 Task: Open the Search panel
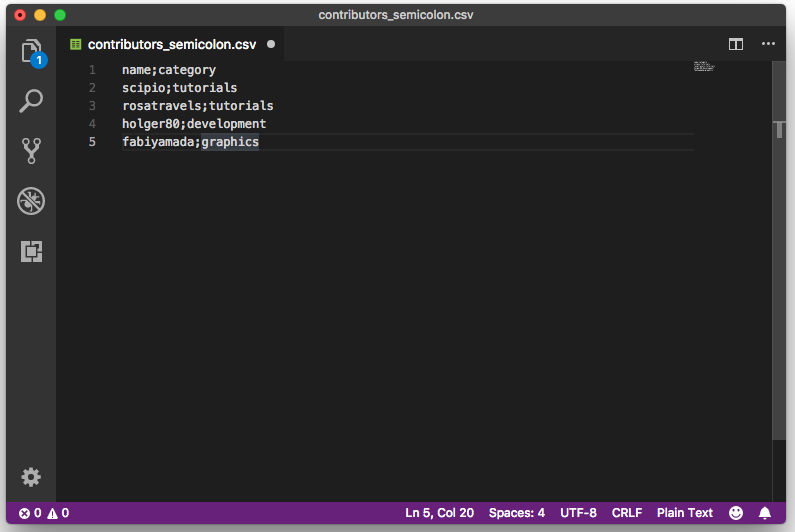31,101
